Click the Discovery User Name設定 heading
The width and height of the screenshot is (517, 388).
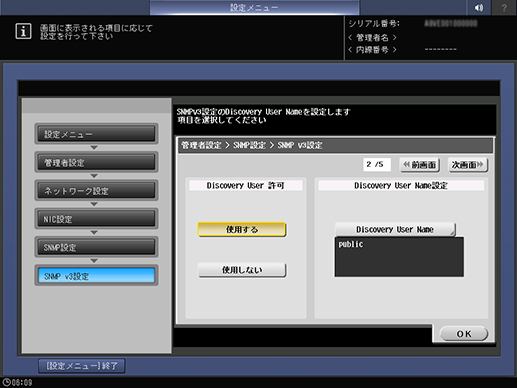(401, 185)
